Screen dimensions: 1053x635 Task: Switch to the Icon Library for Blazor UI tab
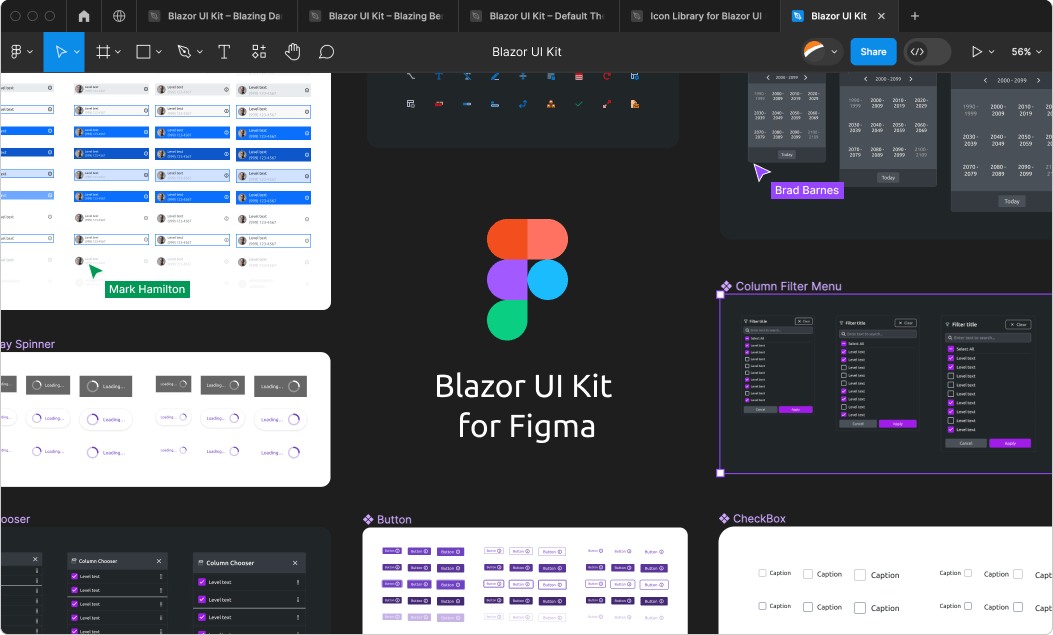point(700,16)
